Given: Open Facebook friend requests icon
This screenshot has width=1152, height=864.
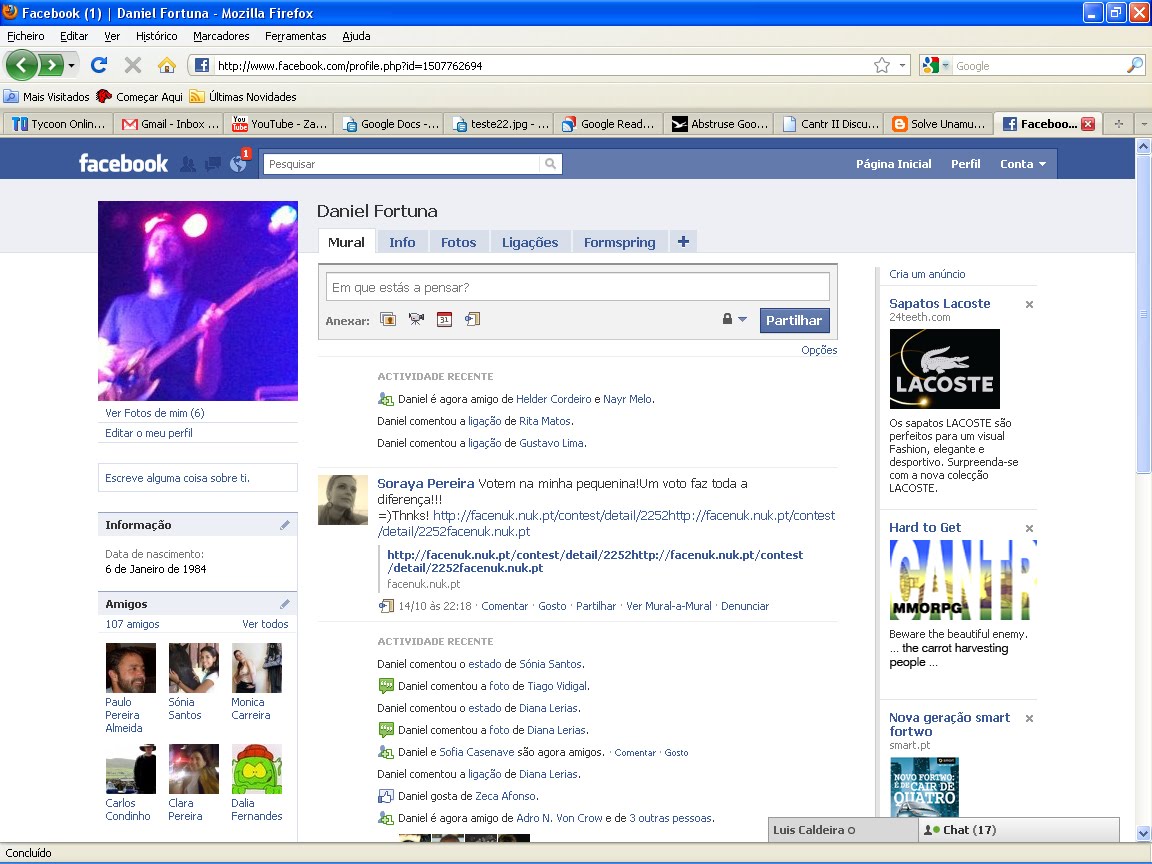Looking at the screenshot, I should coord(188,165).
